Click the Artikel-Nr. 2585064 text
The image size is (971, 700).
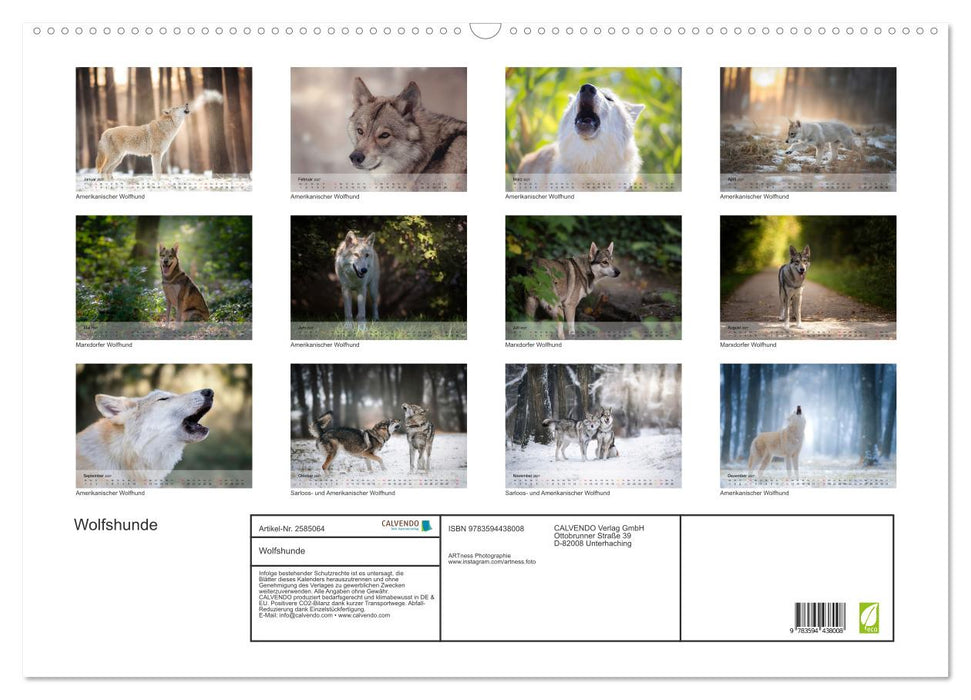coord(291,528)
